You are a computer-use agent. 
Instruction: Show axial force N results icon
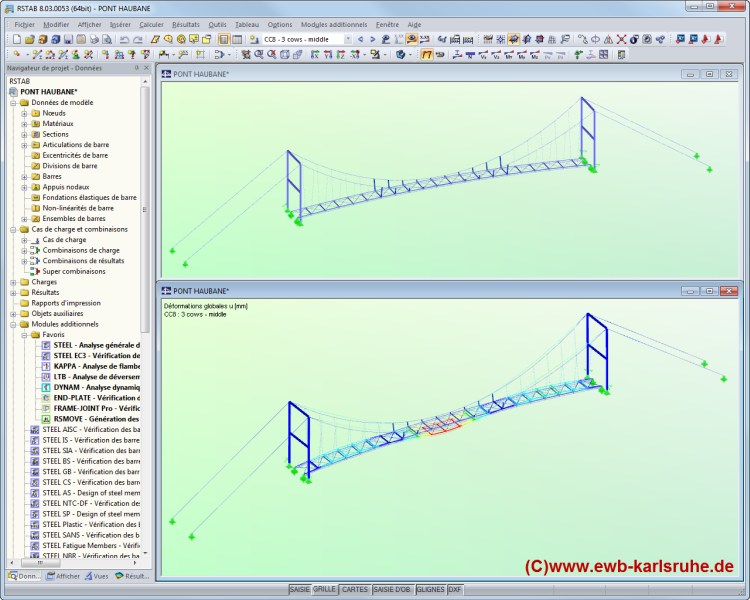click(x=470, y=55)
